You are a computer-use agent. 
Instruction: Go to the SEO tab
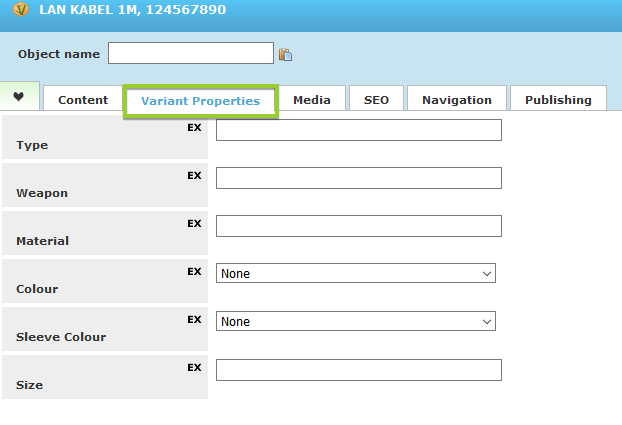376,99
